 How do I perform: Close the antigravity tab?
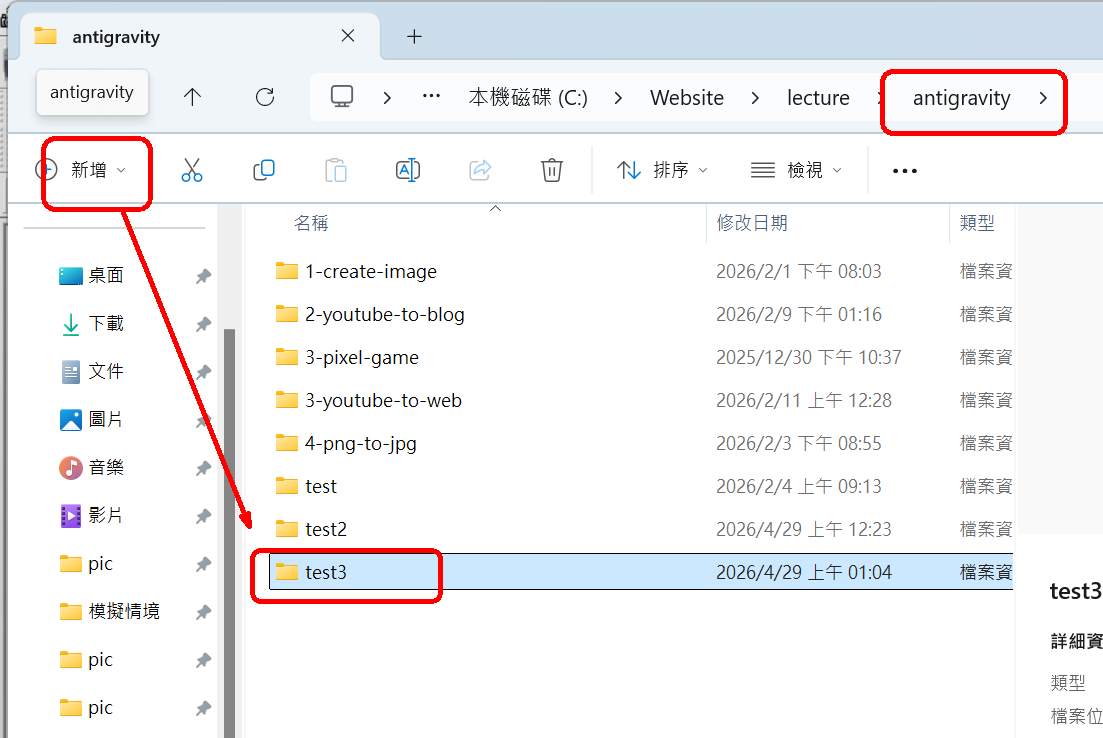coord(348,36)
